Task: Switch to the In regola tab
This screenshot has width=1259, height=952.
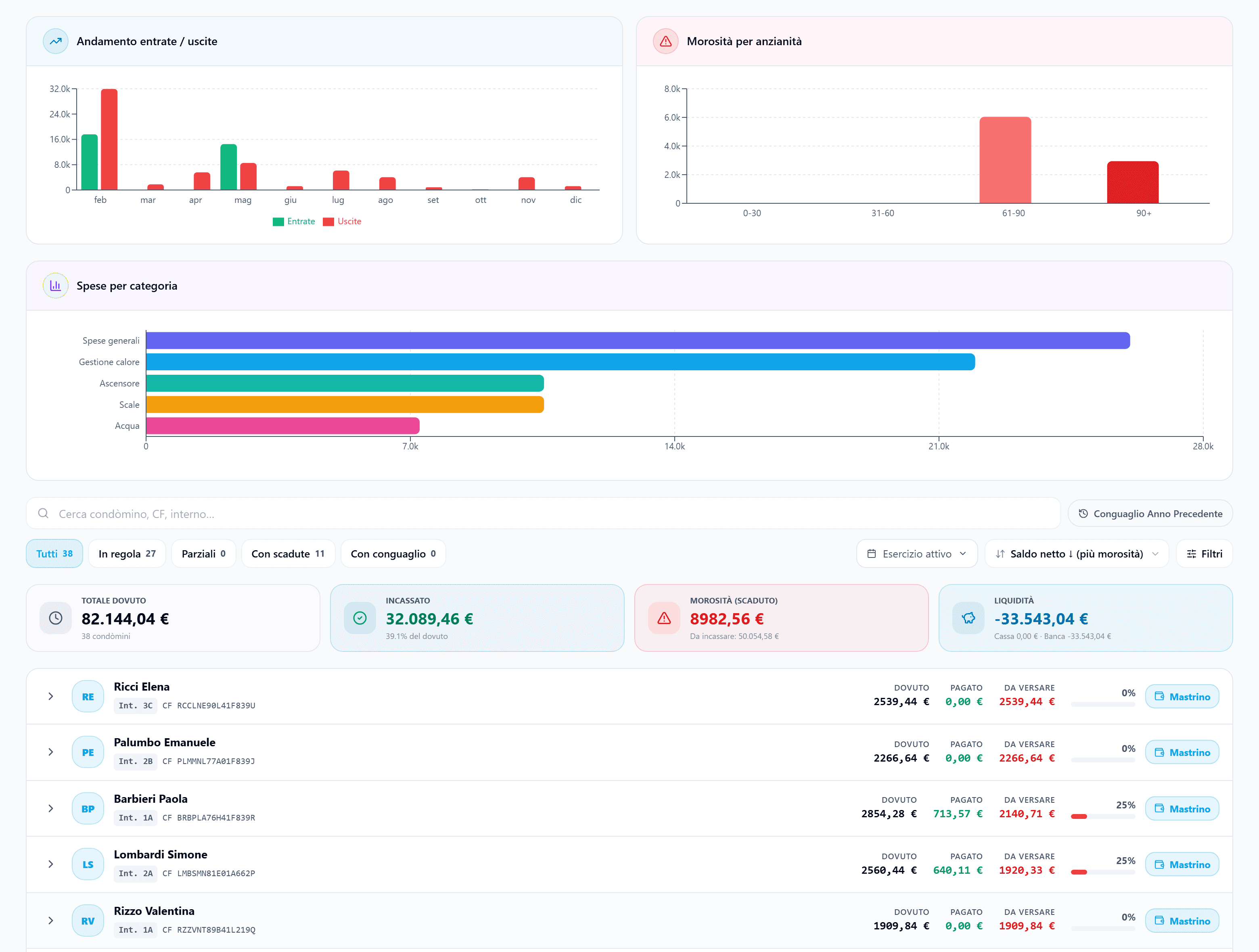Action: tap(127, 554)
